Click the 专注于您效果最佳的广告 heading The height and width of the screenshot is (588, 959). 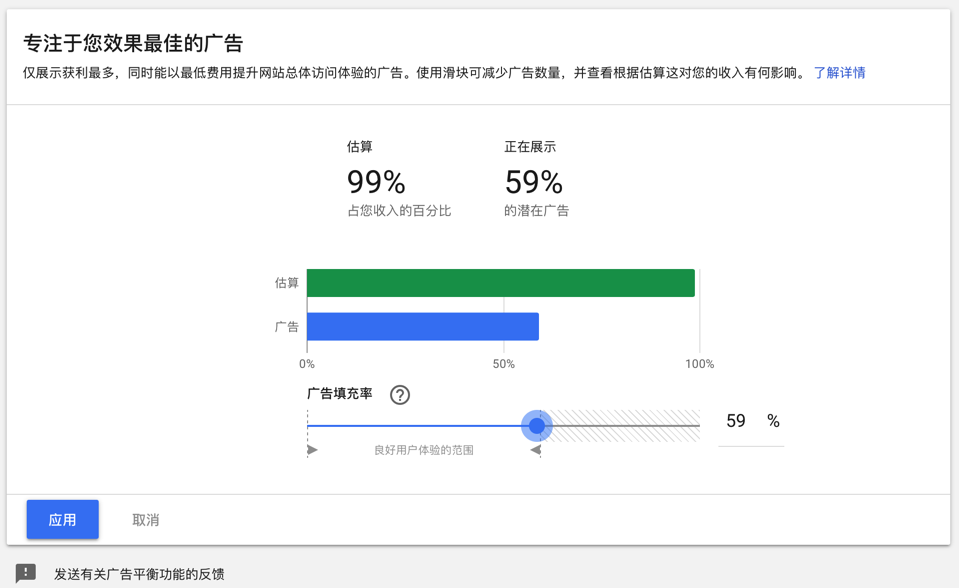(x=133, y=43)
